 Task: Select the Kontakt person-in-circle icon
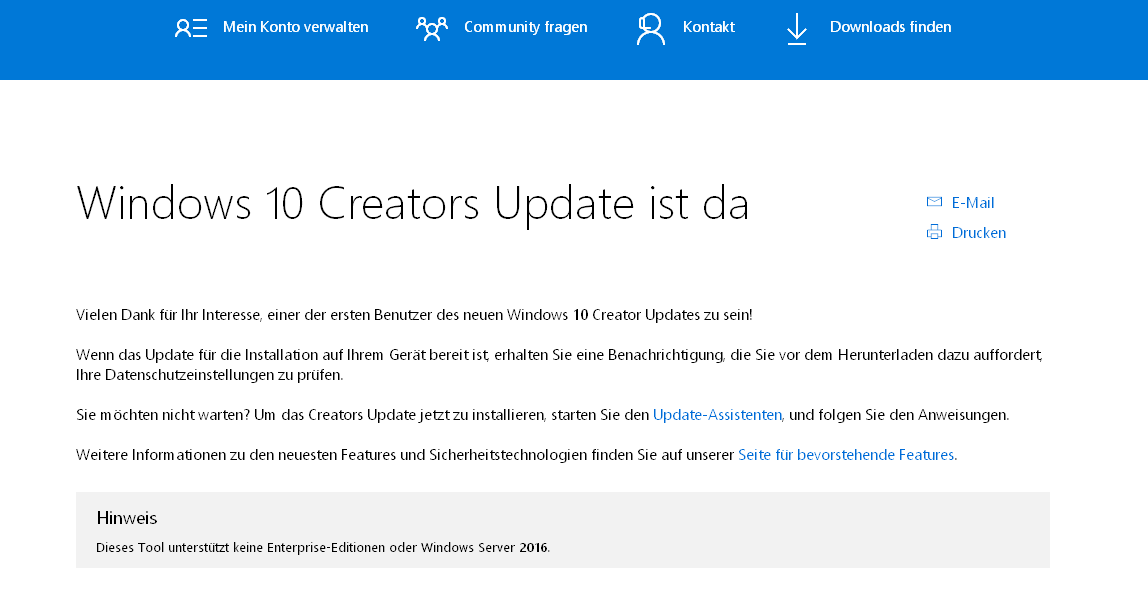point(651,28)
